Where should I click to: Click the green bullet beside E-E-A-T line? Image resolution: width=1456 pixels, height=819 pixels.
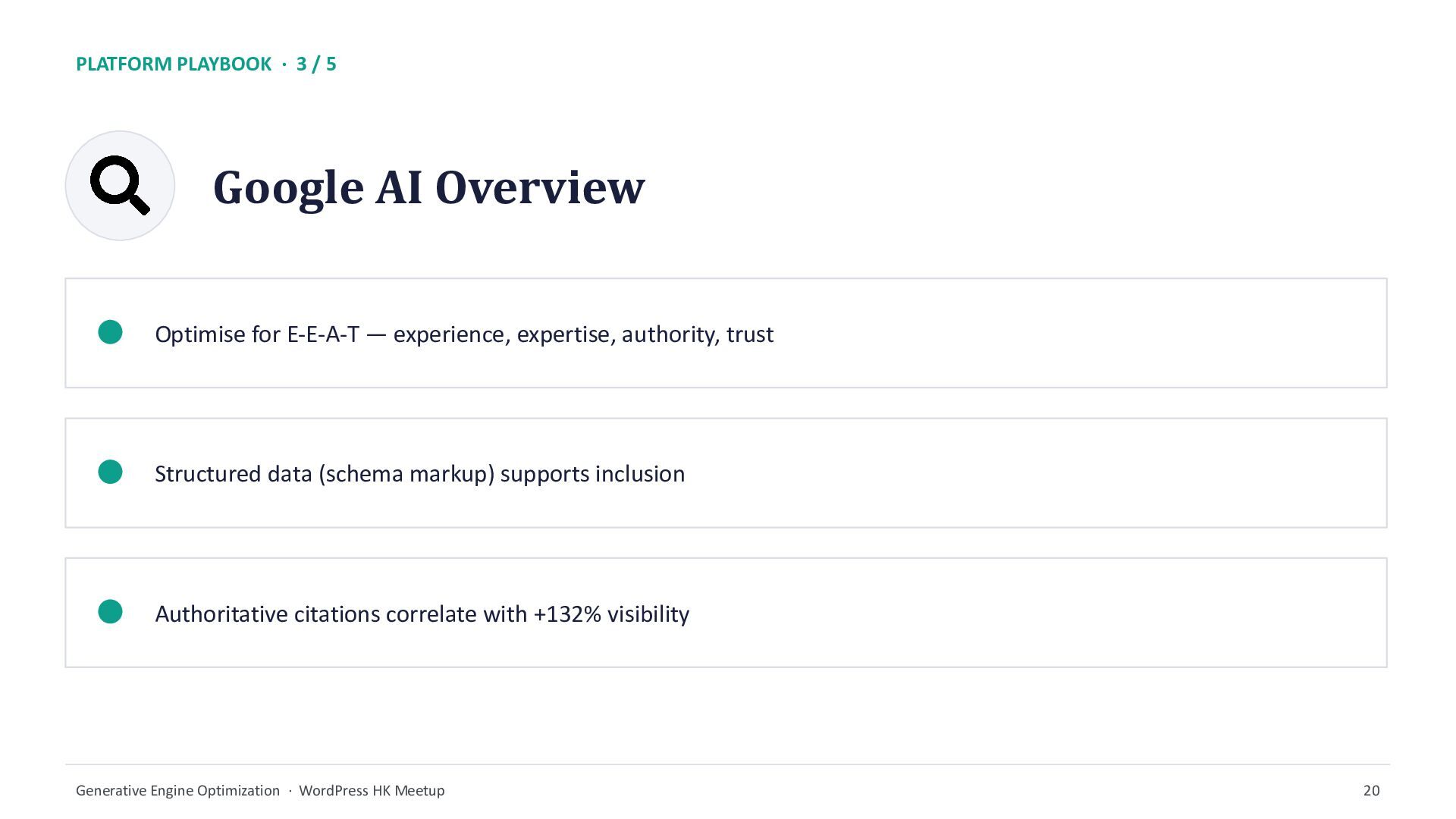pos(111,332)
